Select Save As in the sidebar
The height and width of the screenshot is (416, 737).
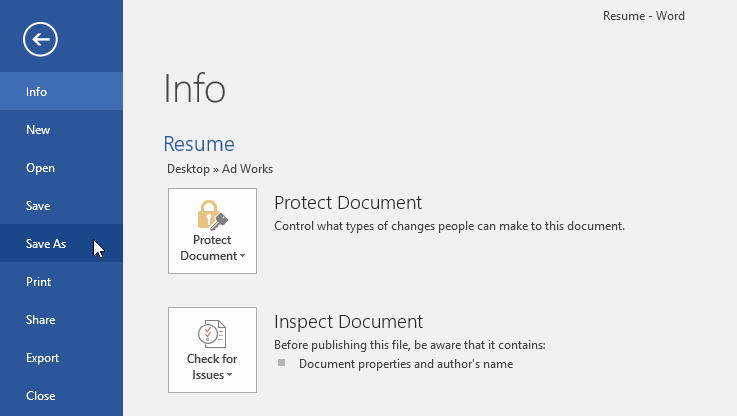pyautogui.click(x=46, y=244)
